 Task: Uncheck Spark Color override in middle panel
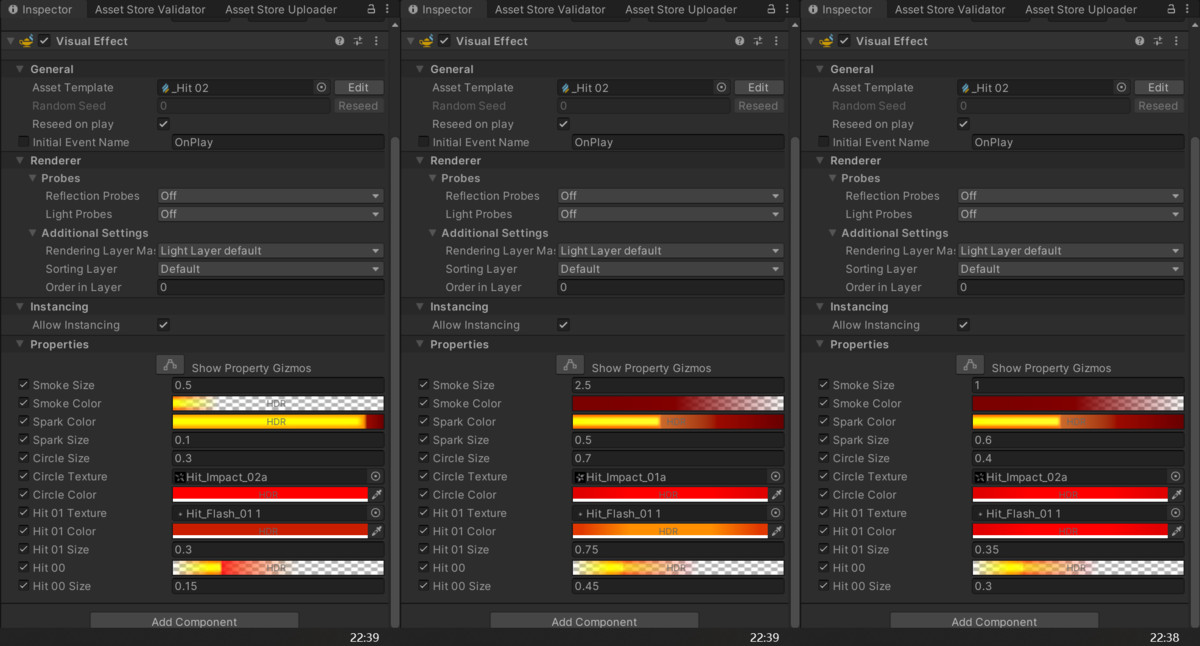click(424, 422)
